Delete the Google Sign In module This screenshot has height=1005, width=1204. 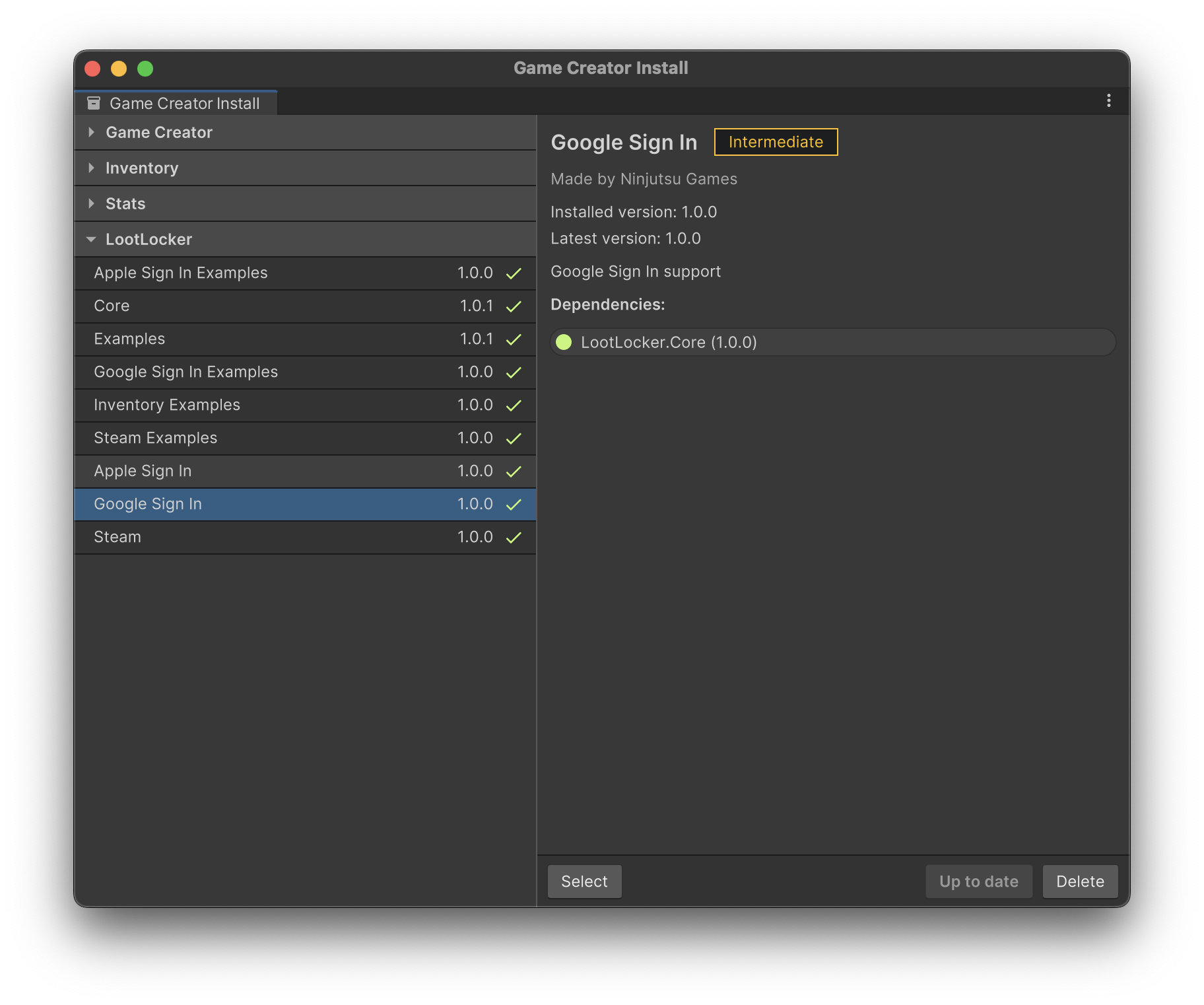coord(1079,882)
